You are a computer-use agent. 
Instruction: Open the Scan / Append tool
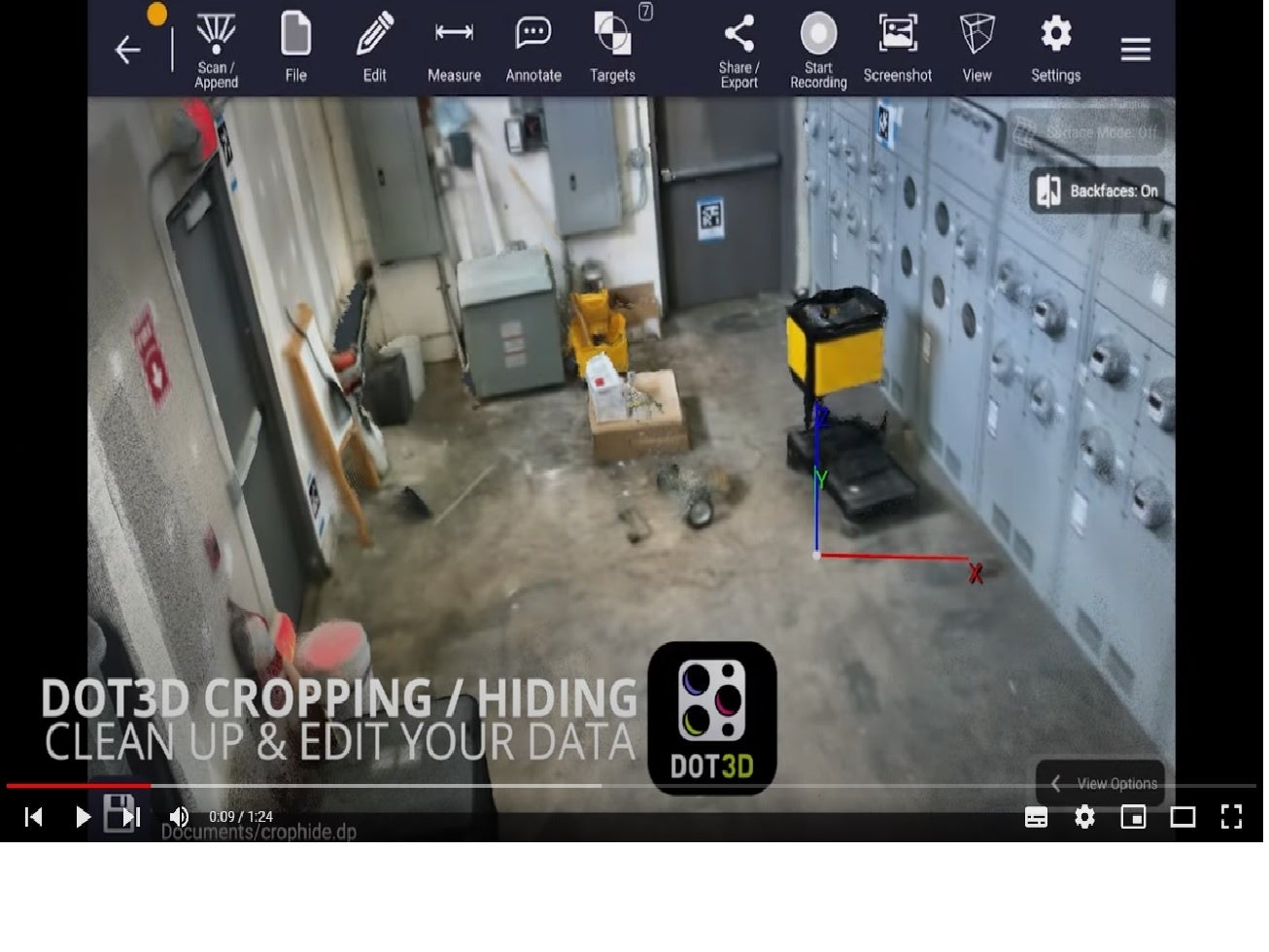point(216,50)
